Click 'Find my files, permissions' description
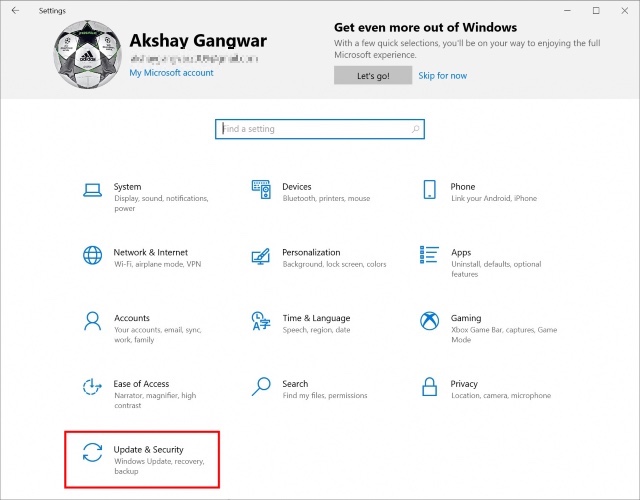Viewport: 640px width, 500px height. click(x=325, y=396)
